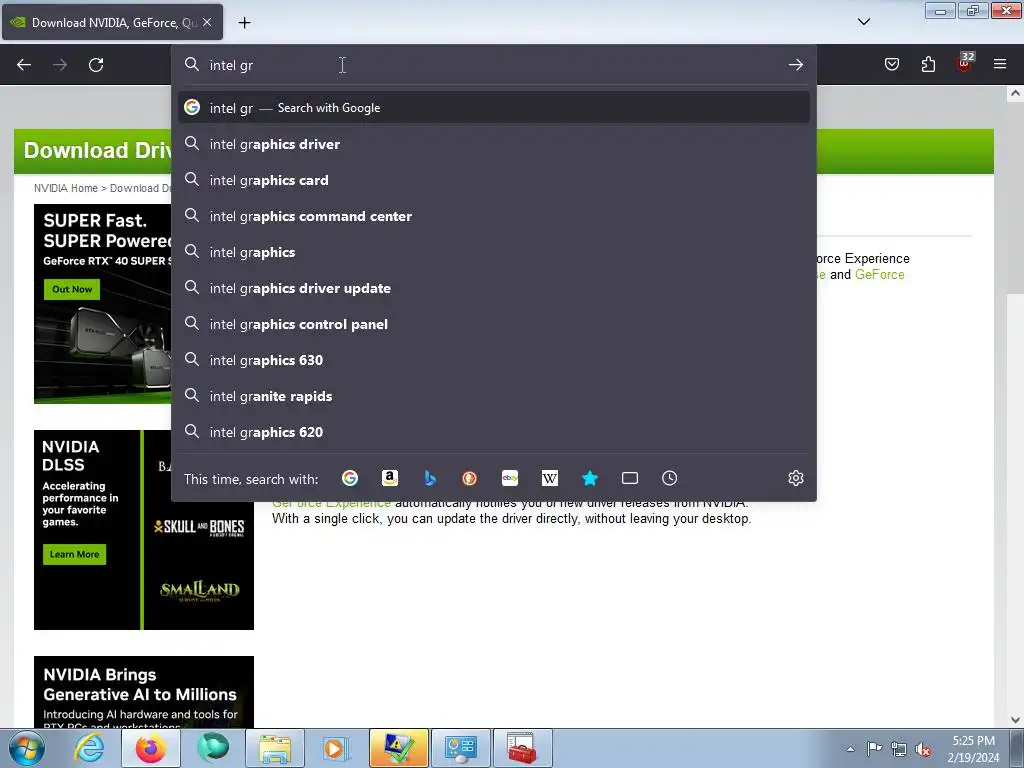The width and height of the screenshot is (1024, 768).
Task: Choose suggestion 'intel graphics driver'
Action: point(494,144)
